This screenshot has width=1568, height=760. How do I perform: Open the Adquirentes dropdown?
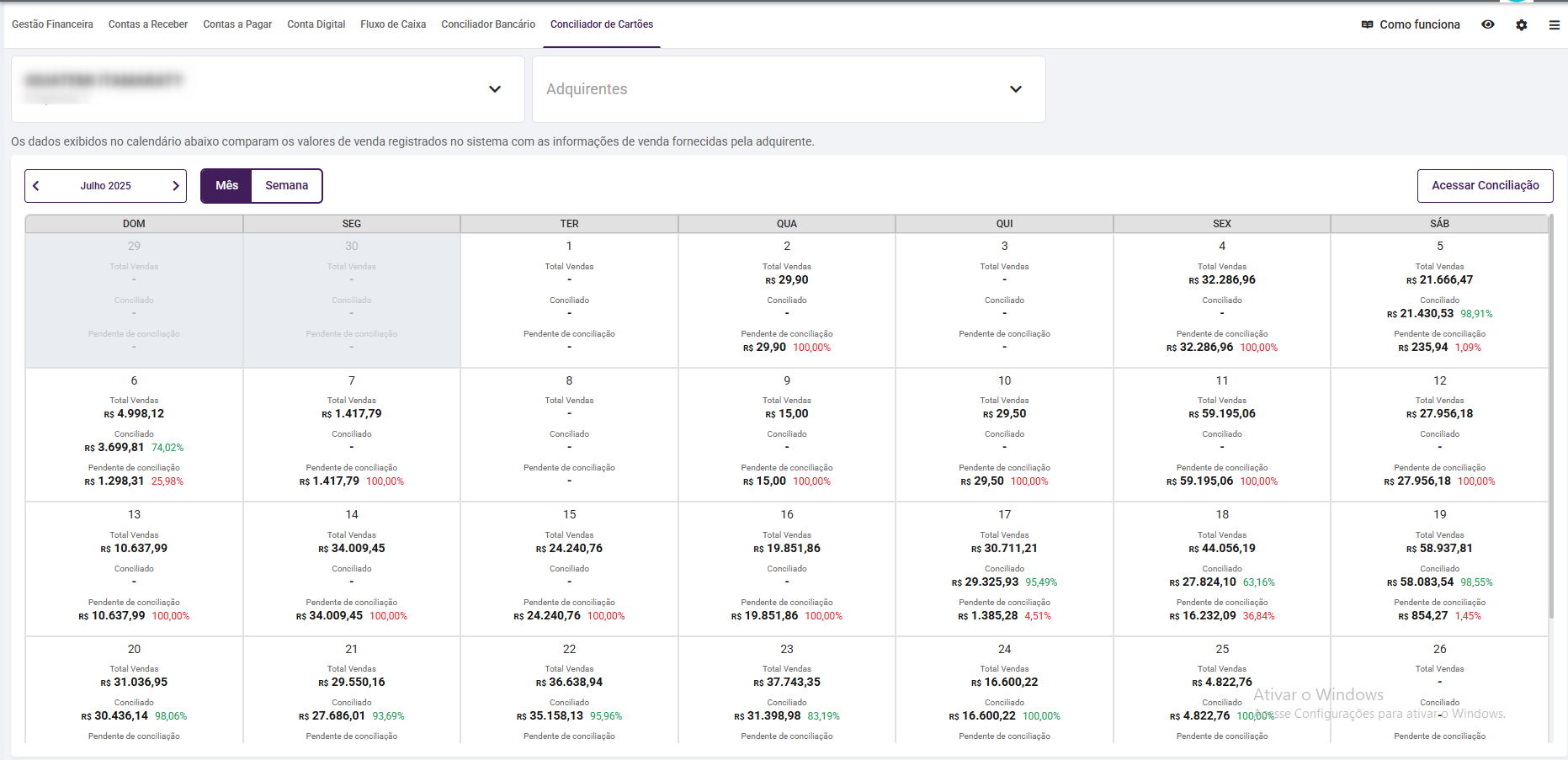[x=1016, y=89]
